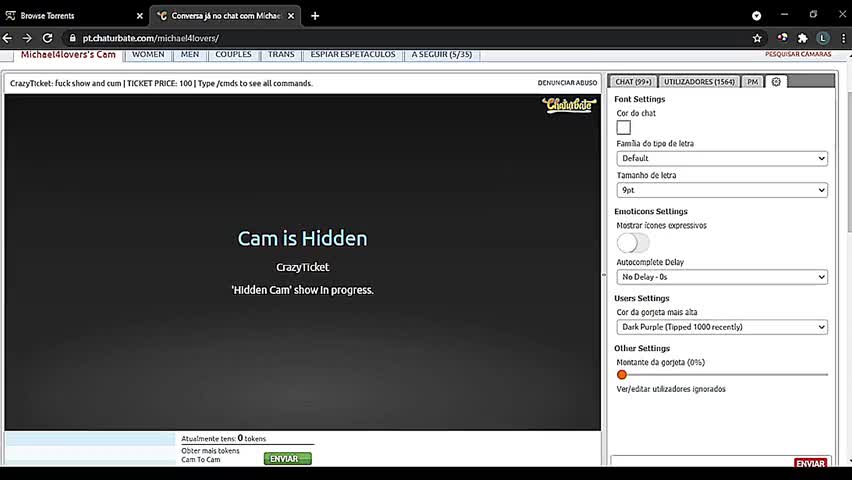Screen dimensions: 852x480
Task: Switch to the UTILIZADORES tab
Action: pos(699,82)
